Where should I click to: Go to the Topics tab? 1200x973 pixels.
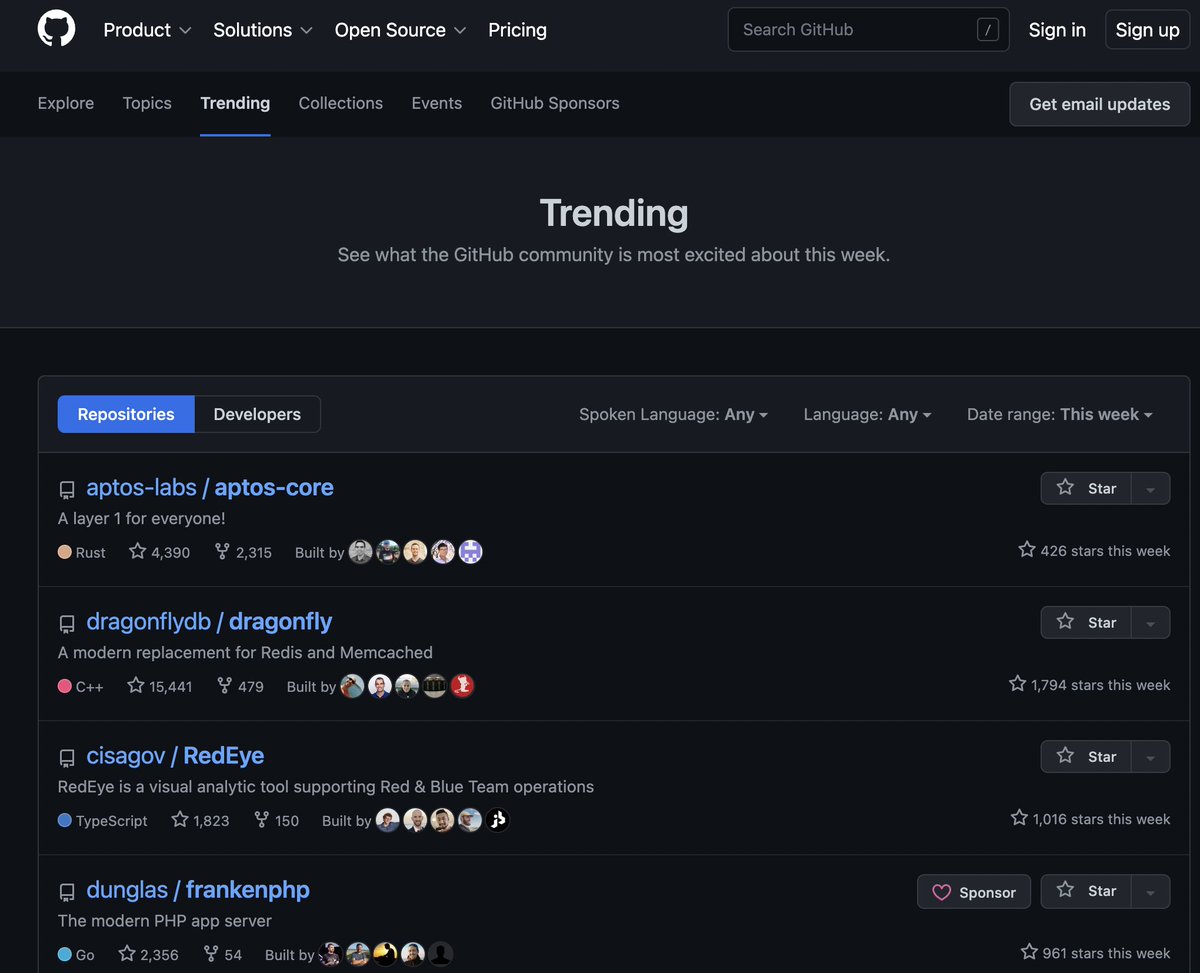[x=147, y=103]
